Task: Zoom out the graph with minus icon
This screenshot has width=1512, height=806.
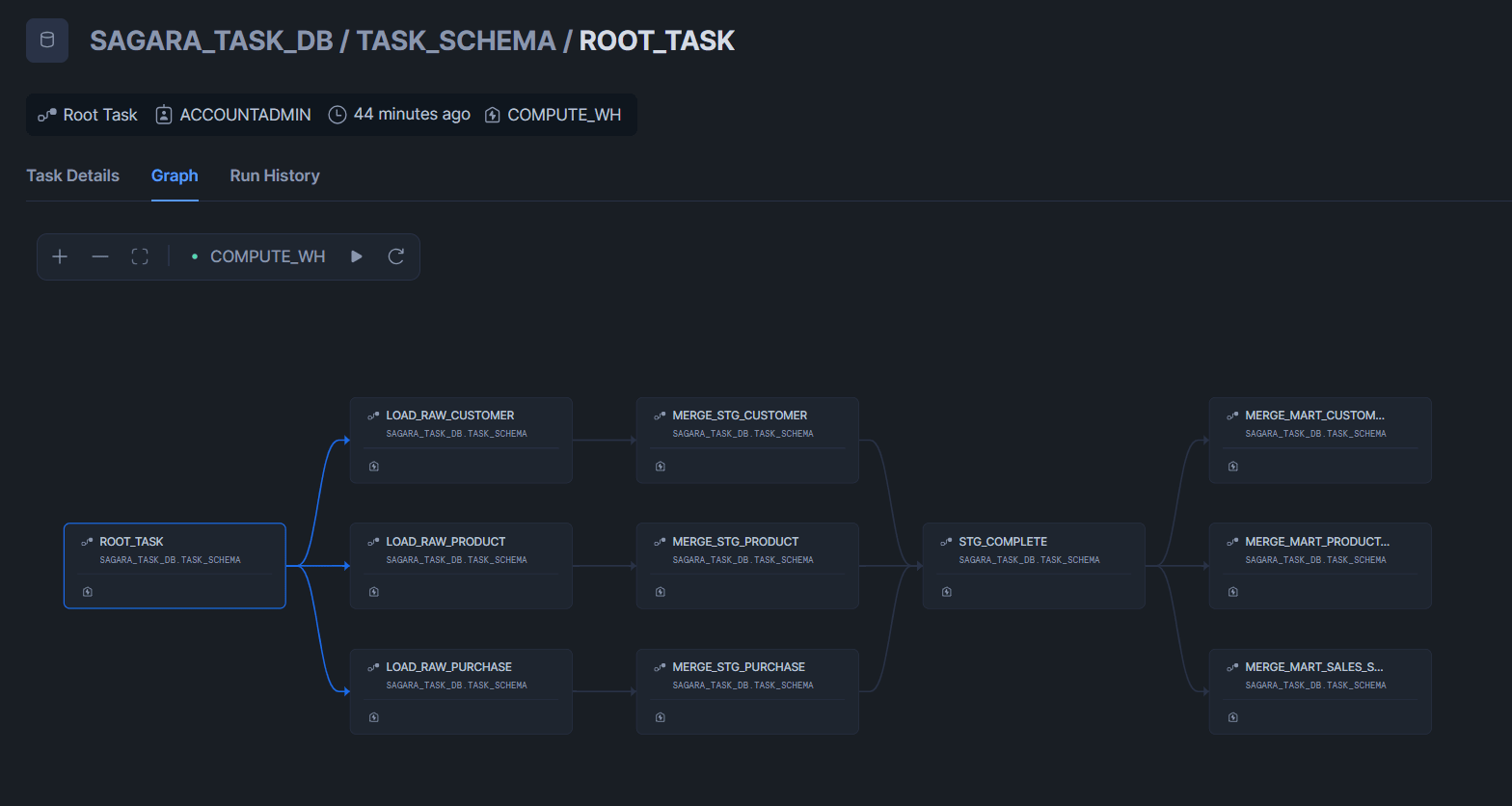Action: (x=100, y=256)
